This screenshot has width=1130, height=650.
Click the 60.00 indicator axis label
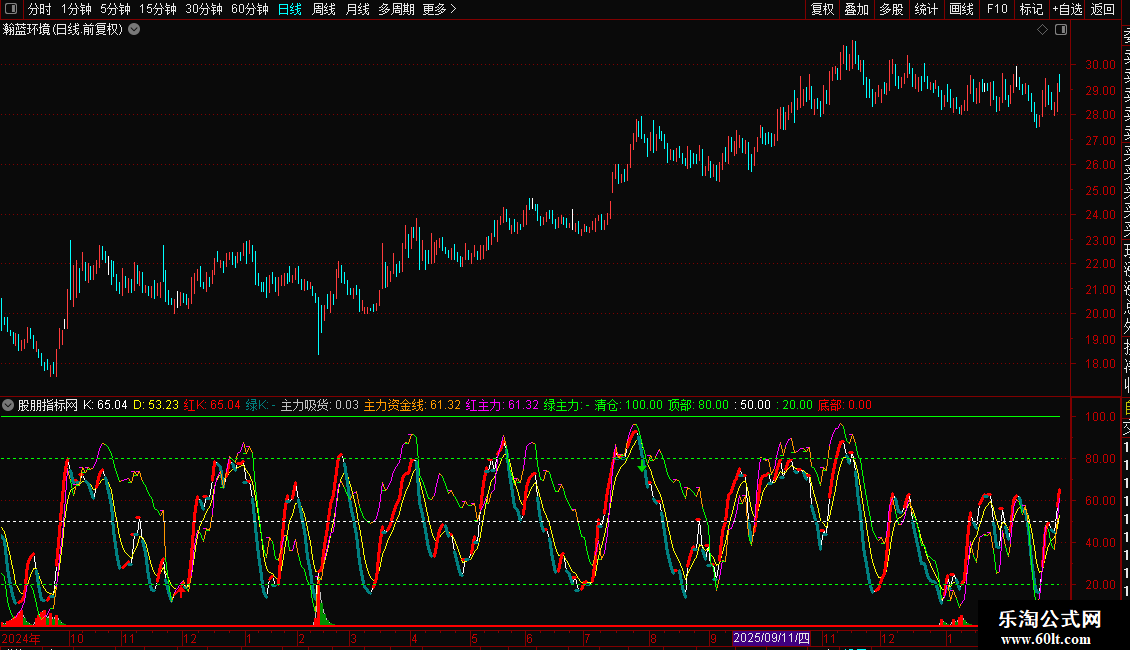[1100, 500]
